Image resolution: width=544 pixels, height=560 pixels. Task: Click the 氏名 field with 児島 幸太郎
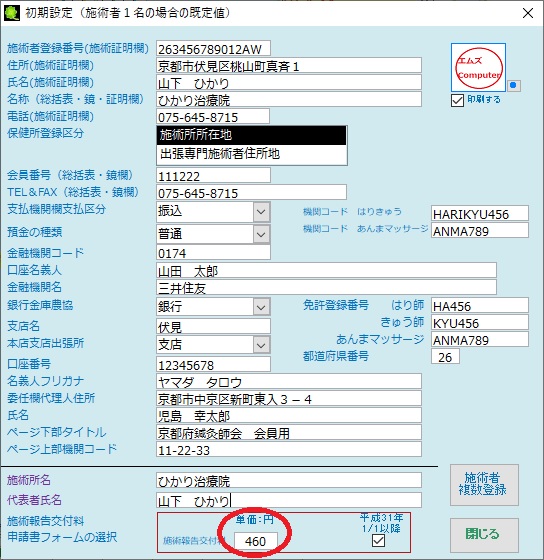(x=289, y=415)
